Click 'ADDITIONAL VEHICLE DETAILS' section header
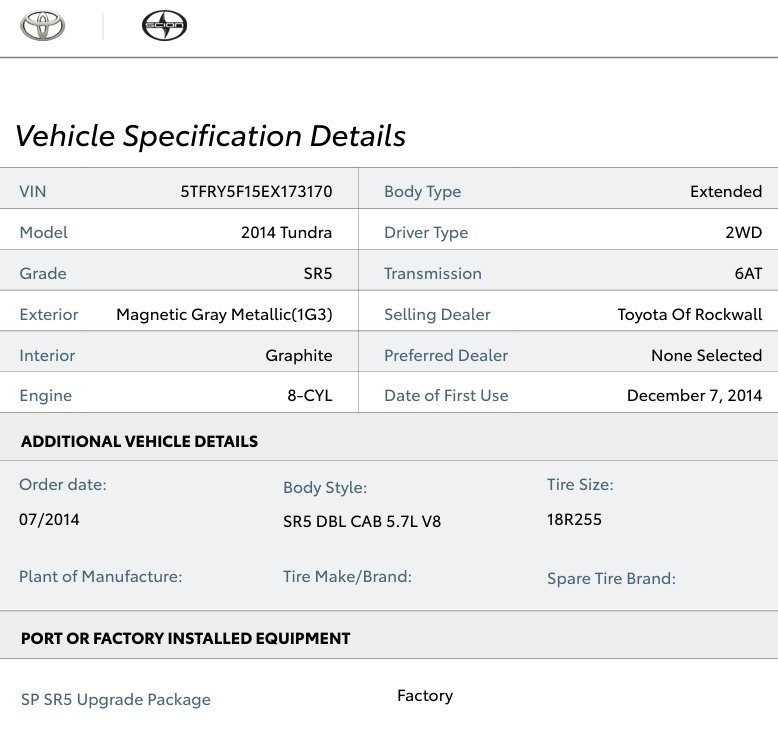Viewport: 778px width, 729px height. point(139,442)
